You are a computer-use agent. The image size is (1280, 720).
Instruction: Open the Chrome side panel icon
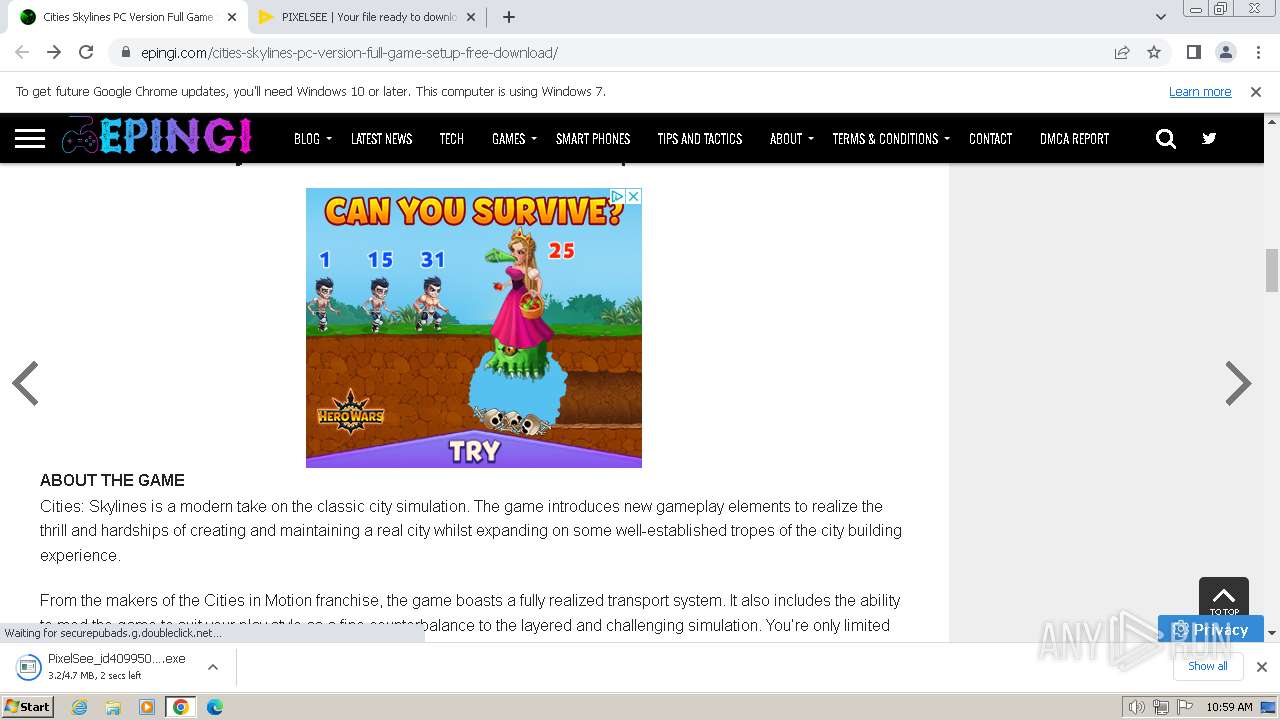point(1193,53)
